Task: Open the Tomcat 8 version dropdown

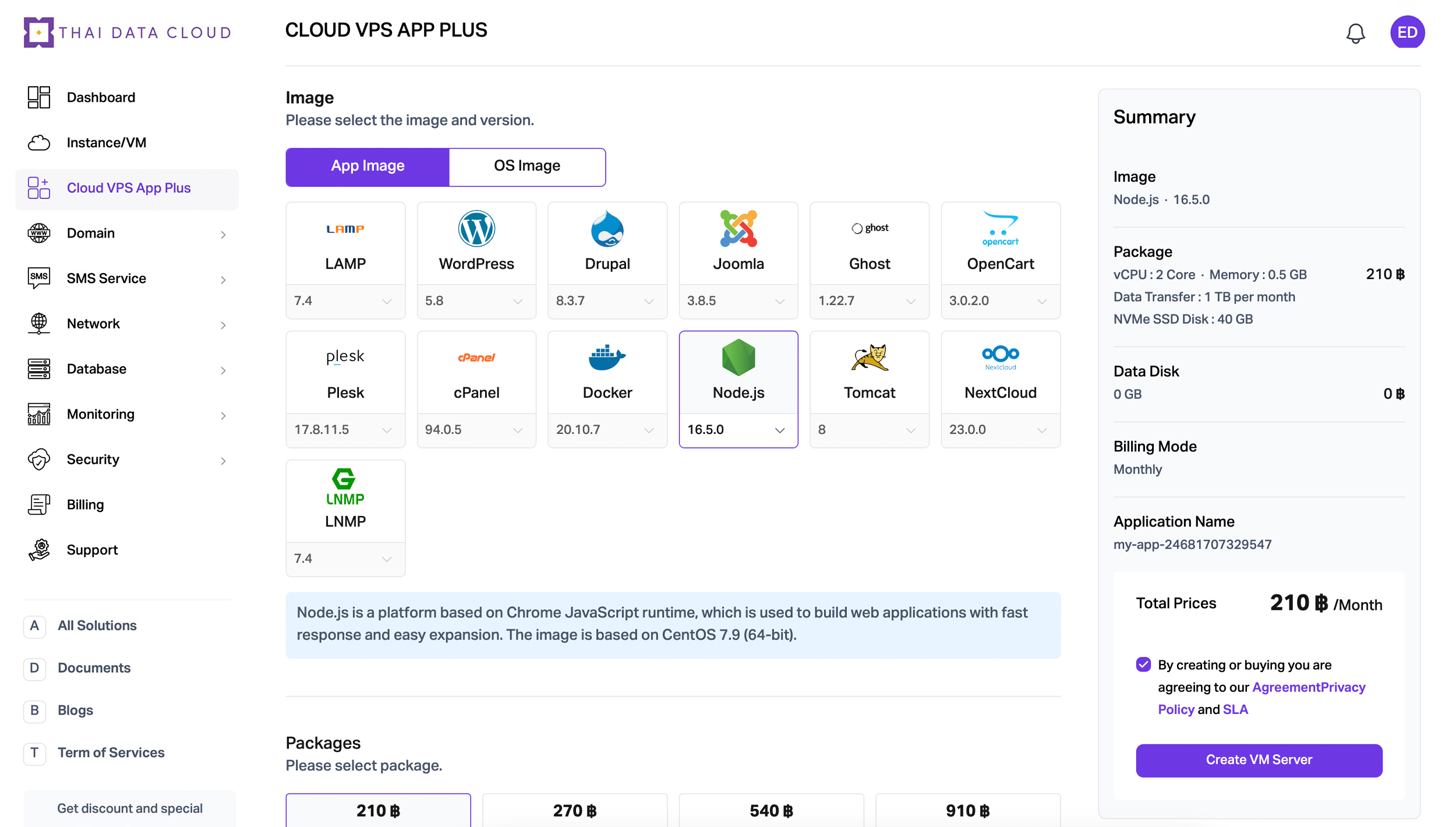Action: pyautogui.click(x=870, y=430)
